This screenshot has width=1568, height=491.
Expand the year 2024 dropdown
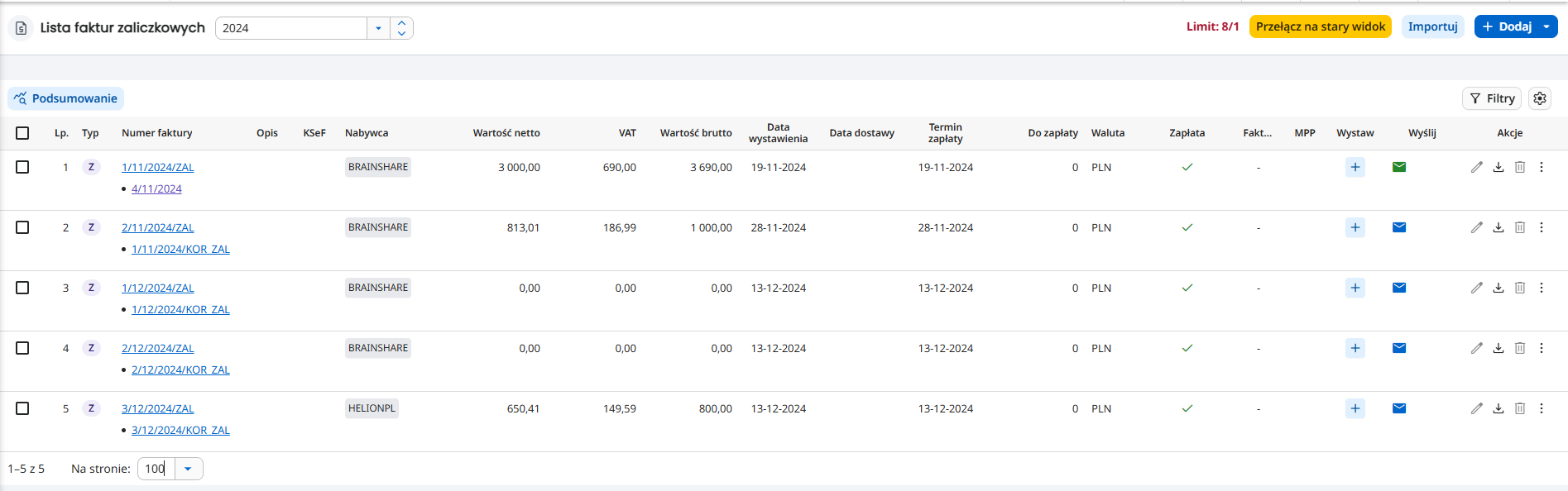378,28
